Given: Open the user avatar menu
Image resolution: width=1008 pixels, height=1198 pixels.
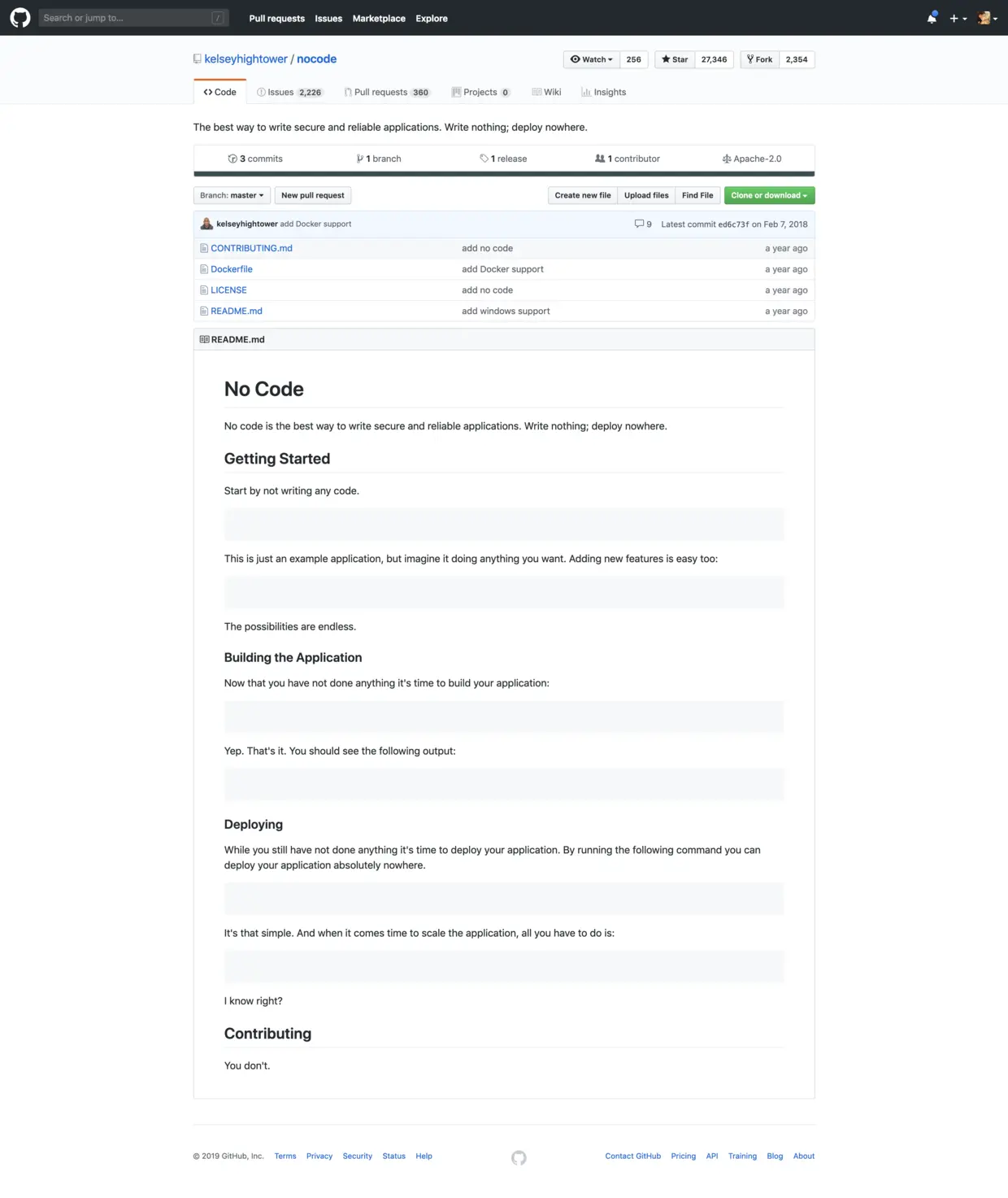Looking at the screenshot, I should coord(987,18).
